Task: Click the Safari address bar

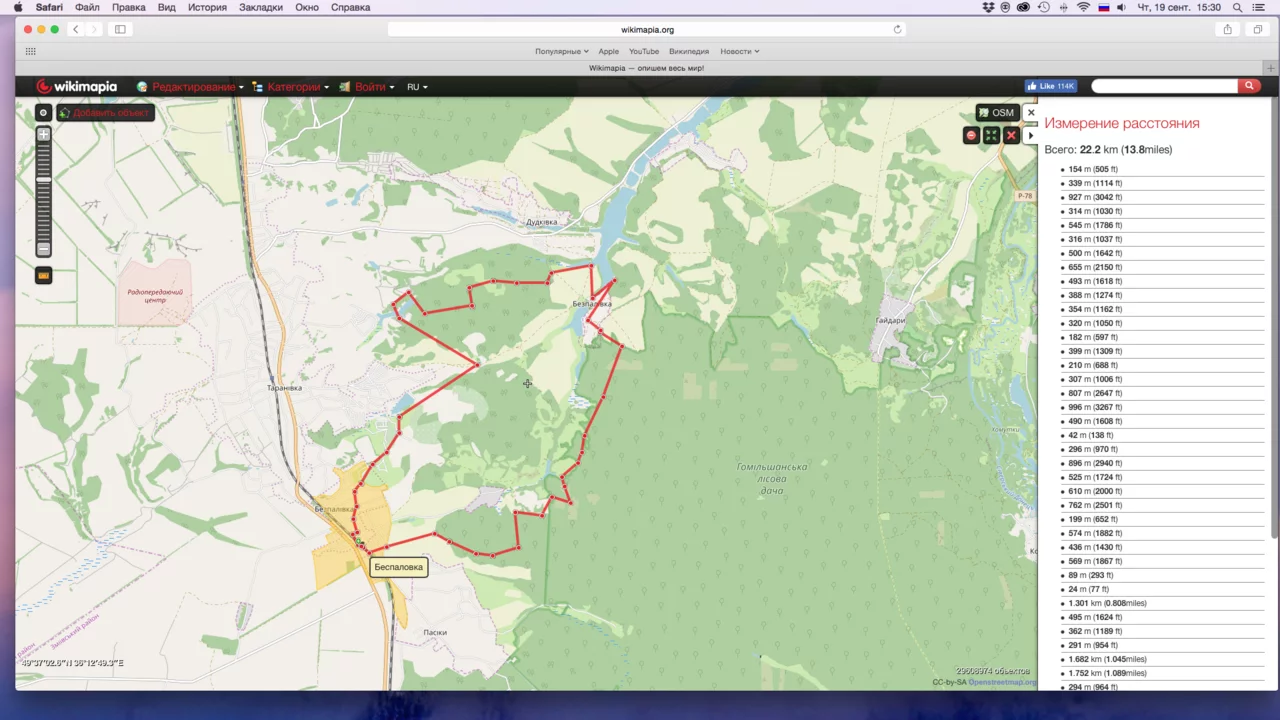Action: (646, 29)
